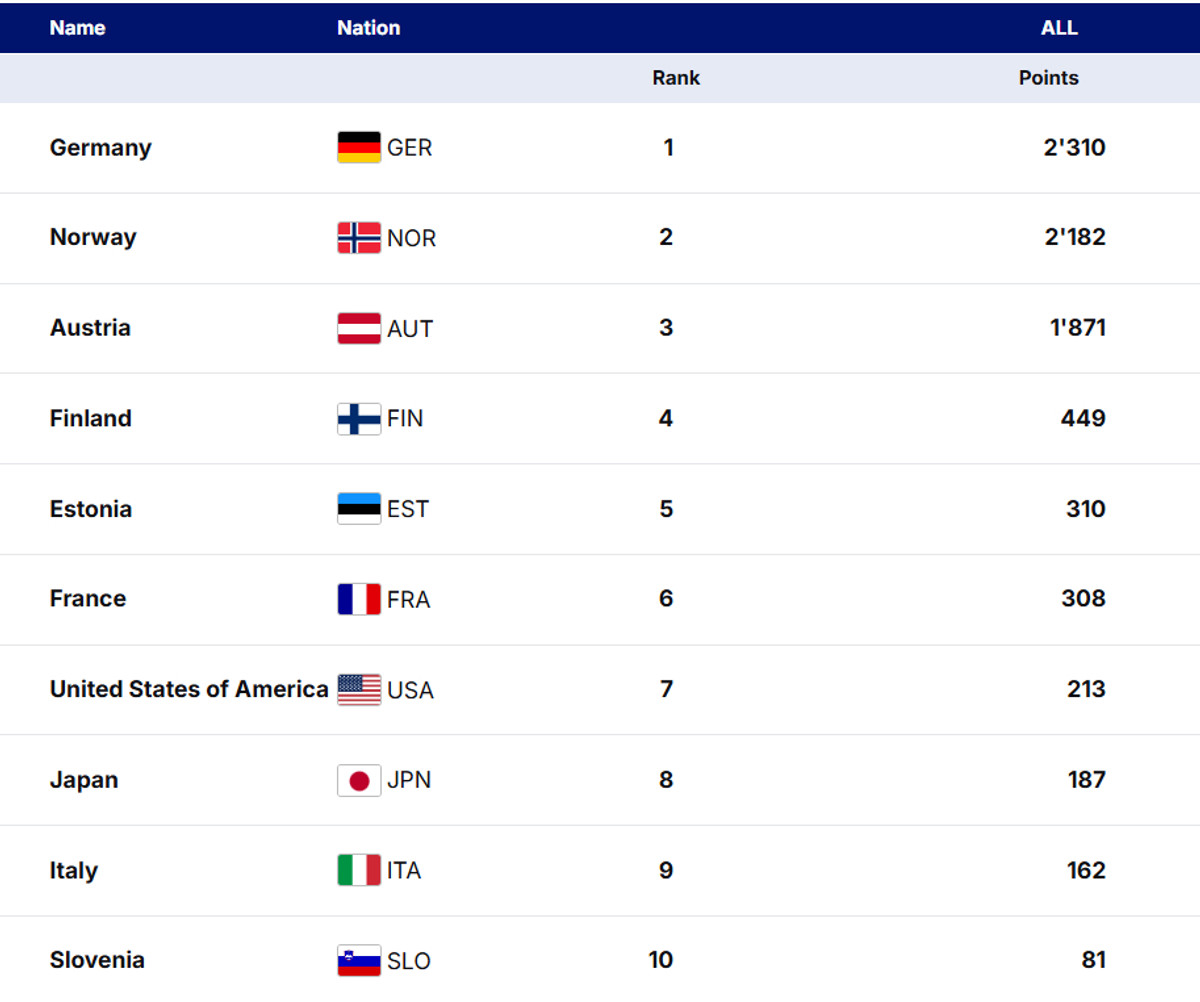The height and width of the screenshot is (1002, 1200).
Task: Click the Finland flag icon
Action: (x=359, y=419)
